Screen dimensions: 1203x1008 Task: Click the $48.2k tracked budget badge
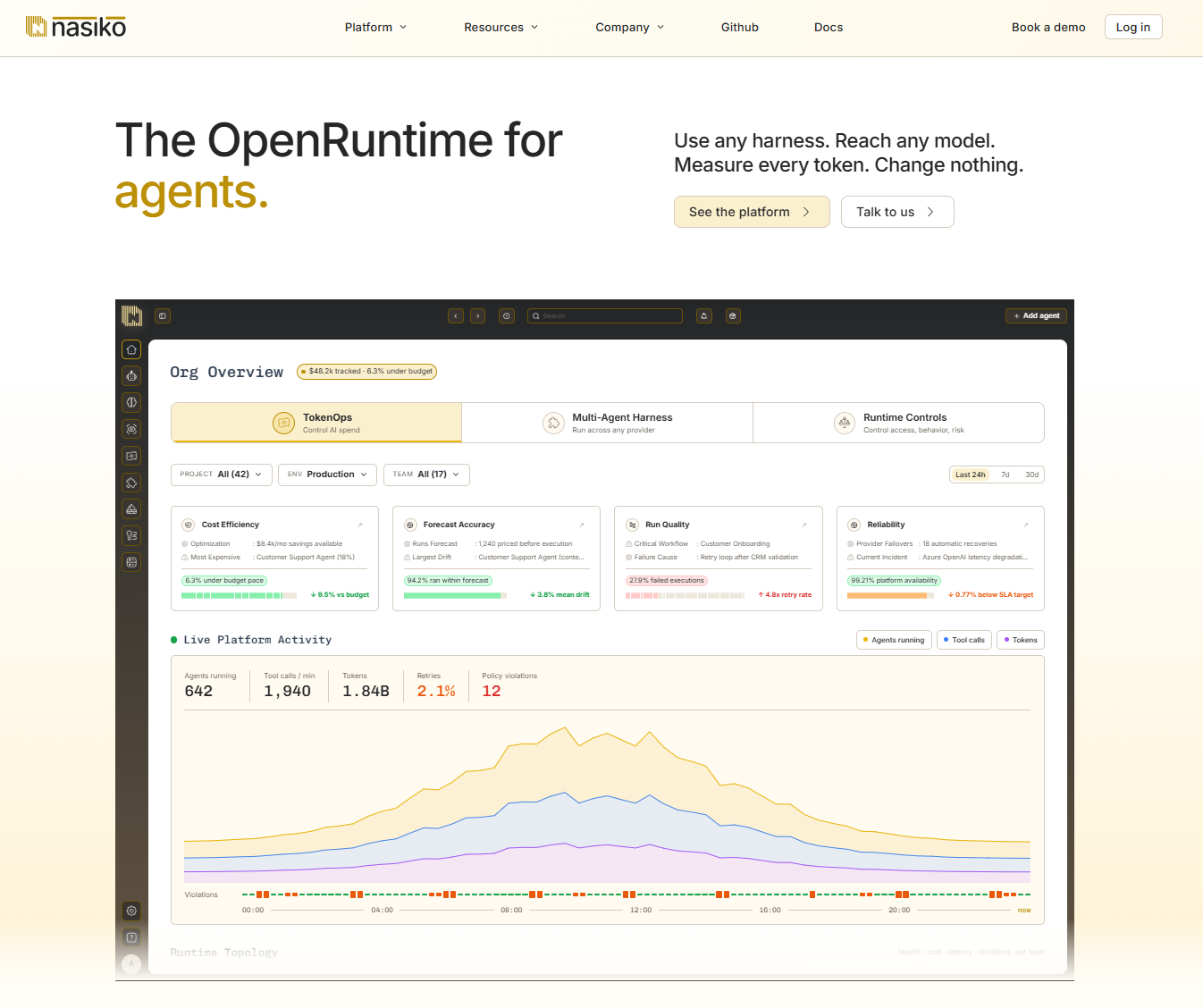click(x=366, y=372)
